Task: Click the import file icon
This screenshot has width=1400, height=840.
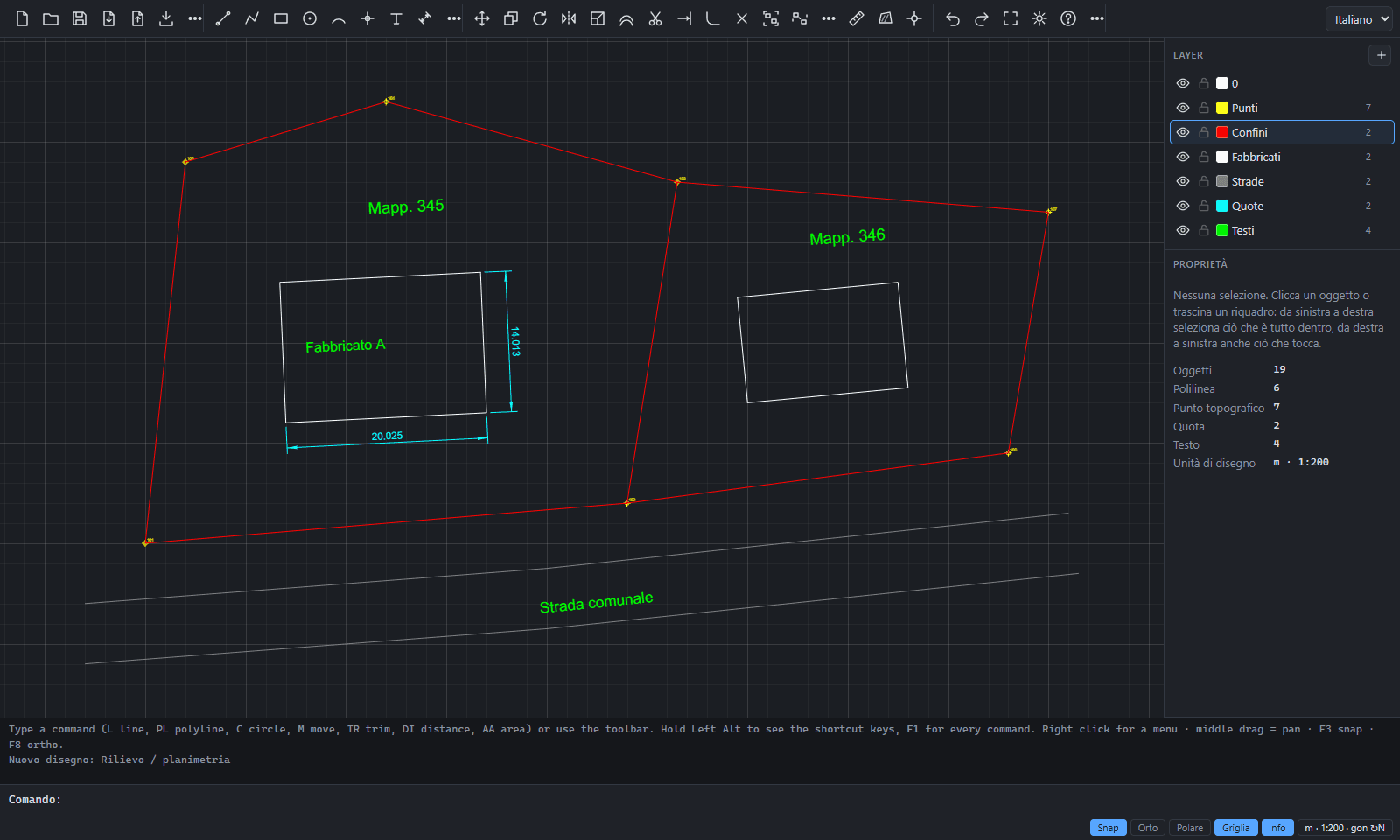Action: 108,18
